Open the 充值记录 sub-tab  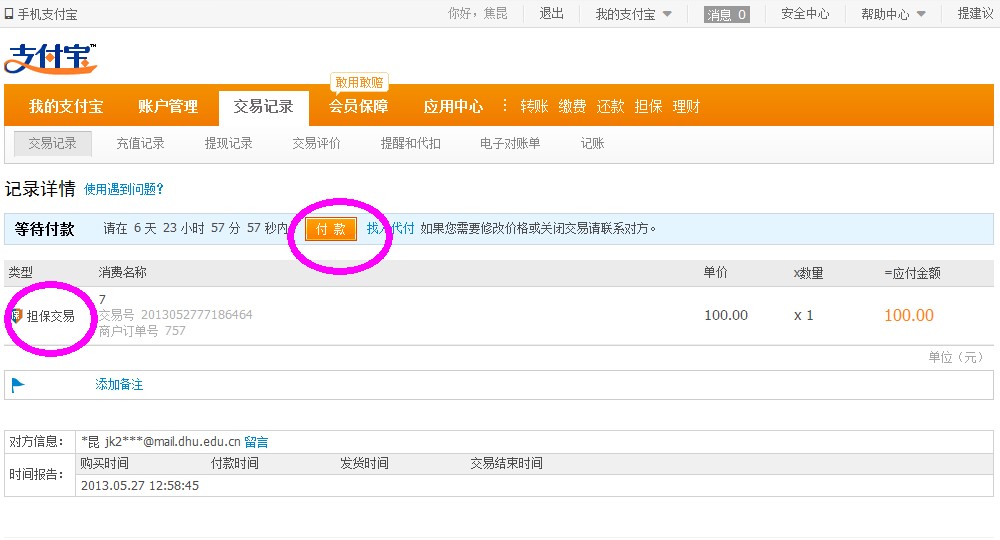[x=140, y=143]
